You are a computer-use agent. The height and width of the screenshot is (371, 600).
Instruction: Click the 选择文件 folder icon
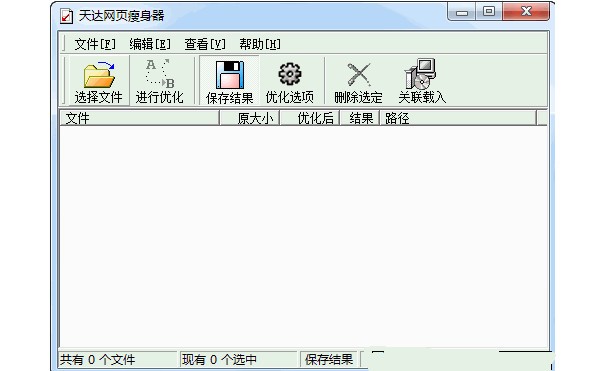(x=99, y=75)
